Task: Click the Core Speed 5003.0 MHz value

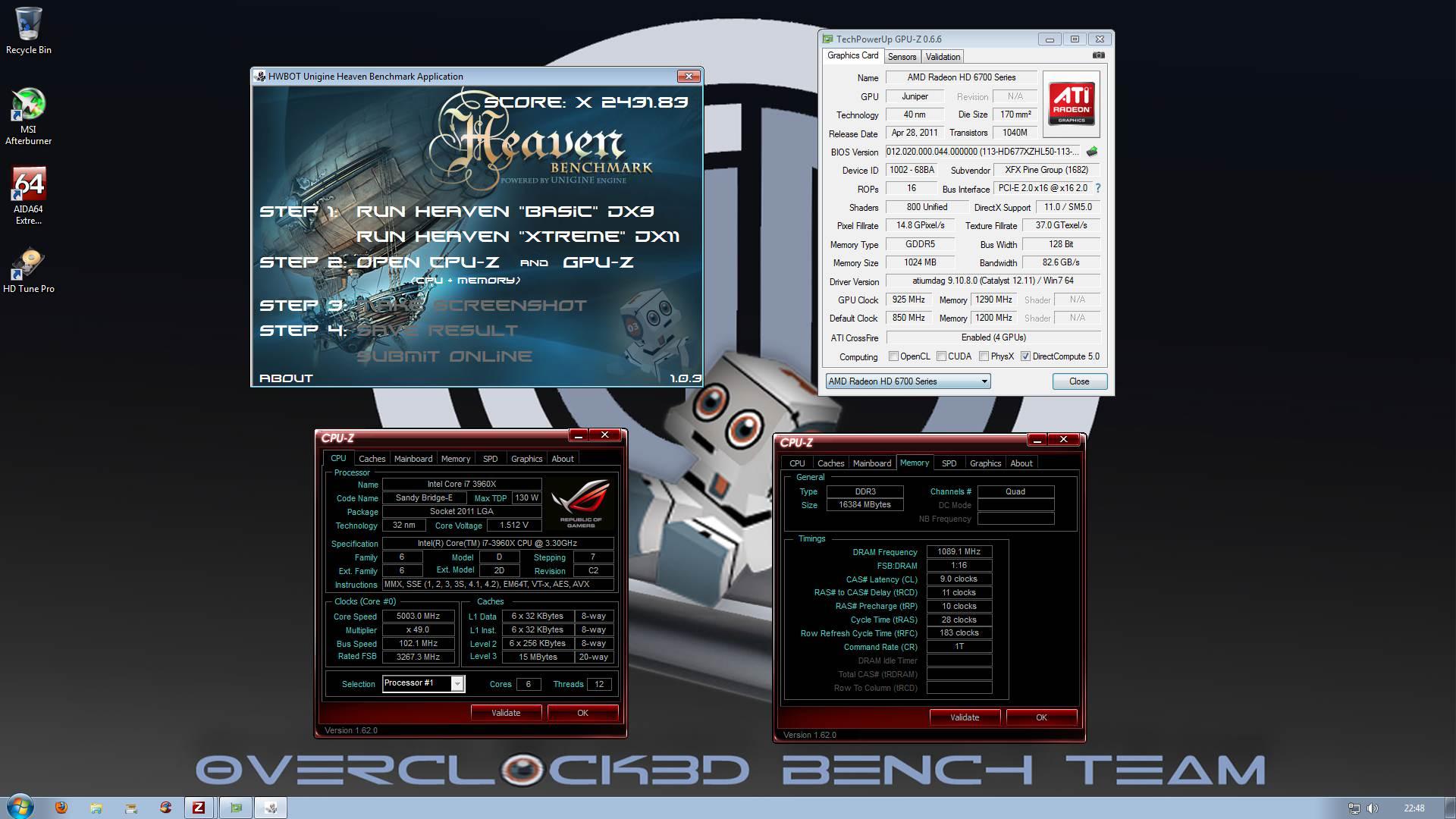Action: click(419, 617)
